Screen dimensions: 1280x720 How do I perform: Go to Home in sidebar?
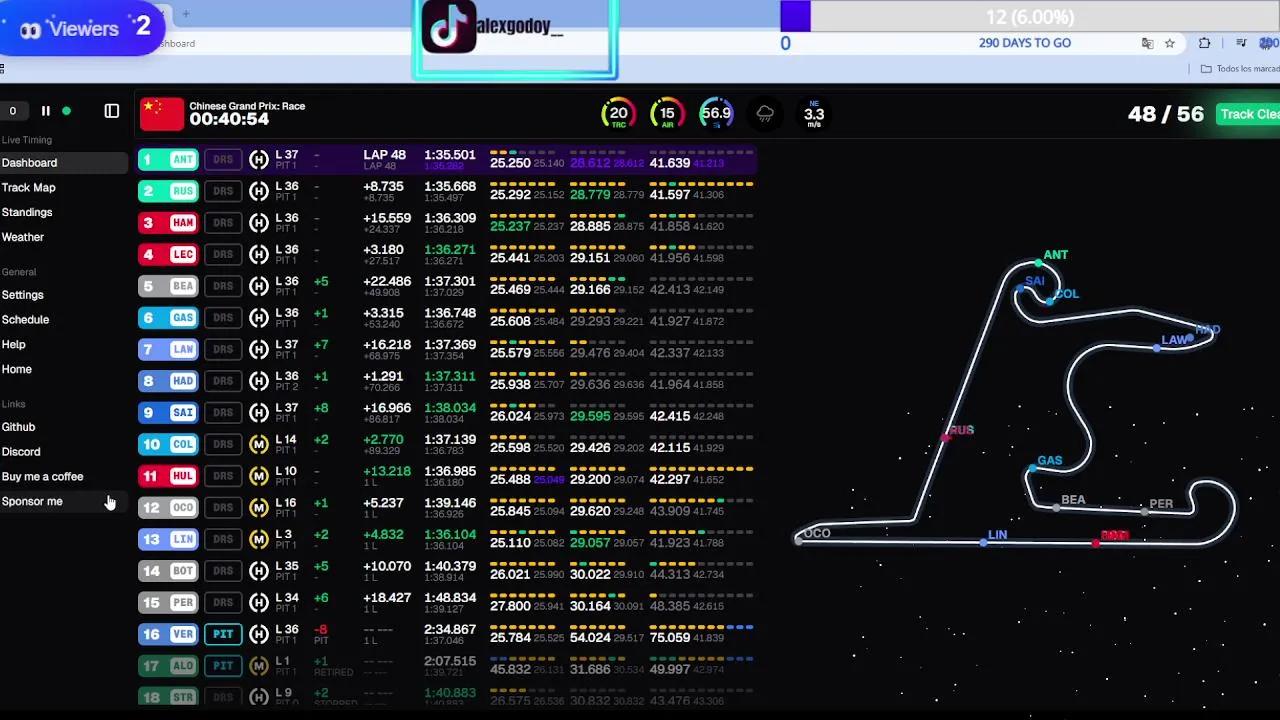coord(16,369)
